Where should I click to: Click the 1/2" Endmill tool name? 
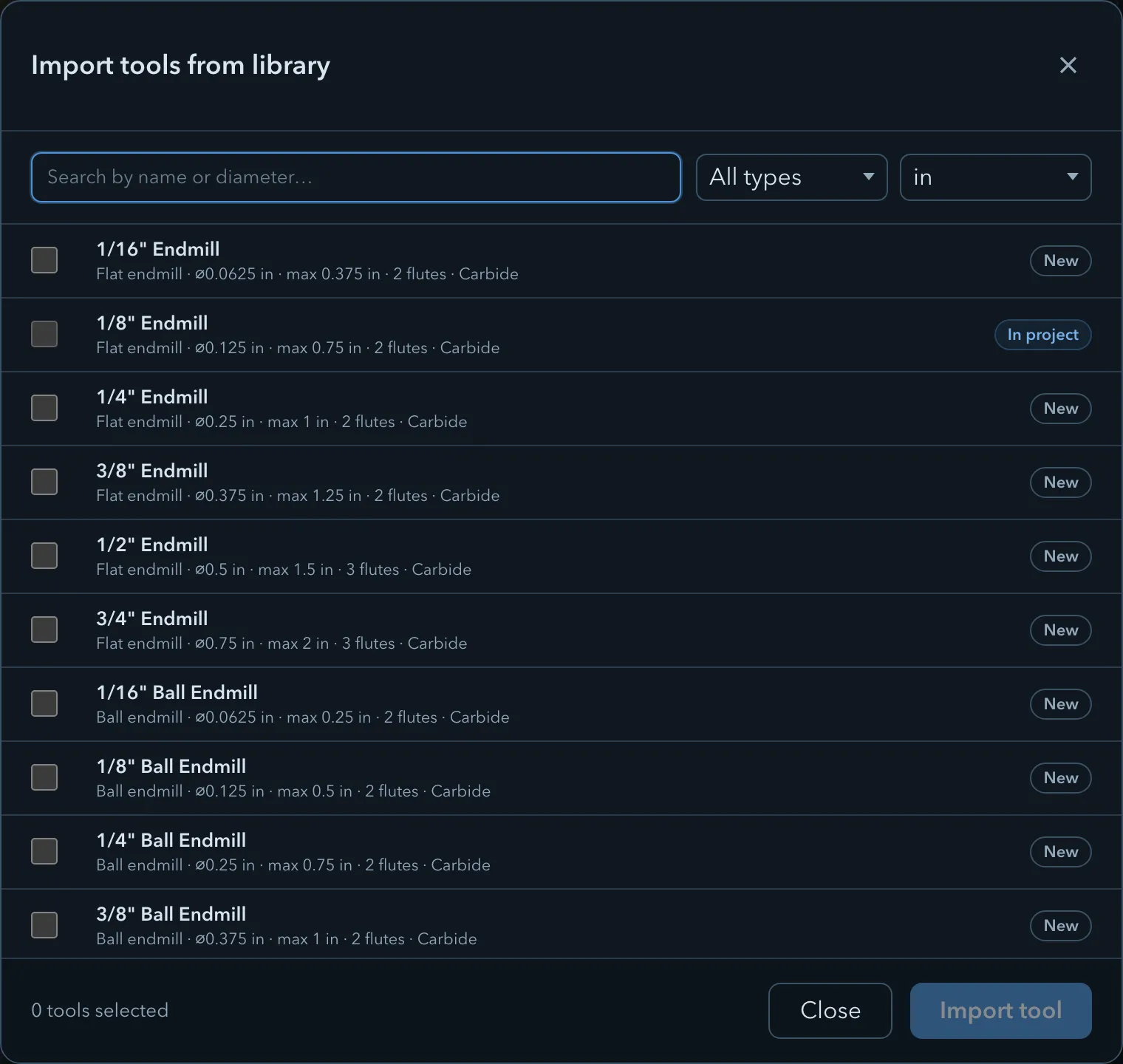(152, 545)
